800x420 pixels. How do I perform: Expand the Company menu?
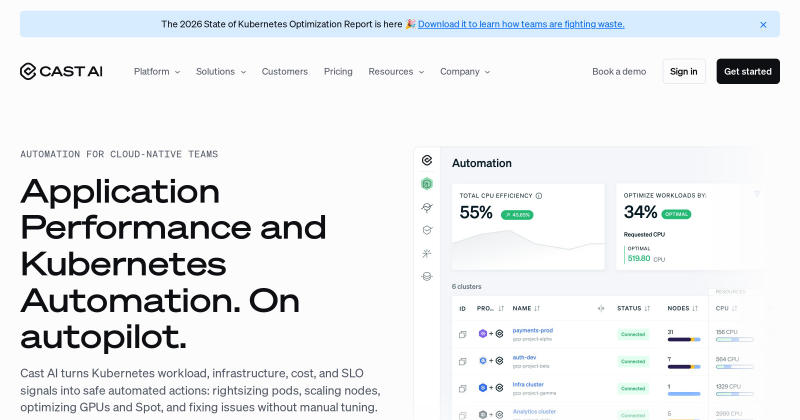coord(465,71)
